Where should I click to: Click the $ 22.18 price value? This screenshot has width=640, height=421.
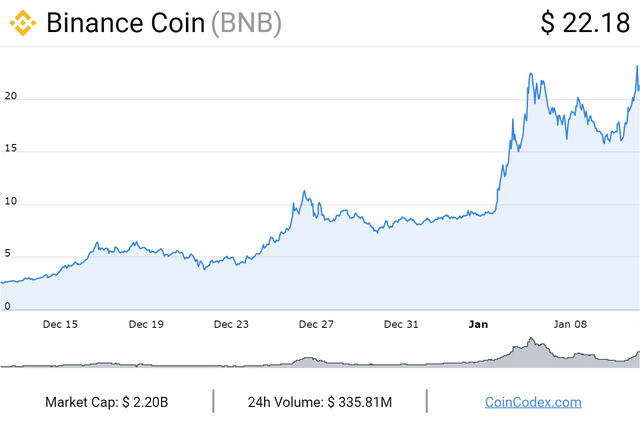[x=585, y=22]
